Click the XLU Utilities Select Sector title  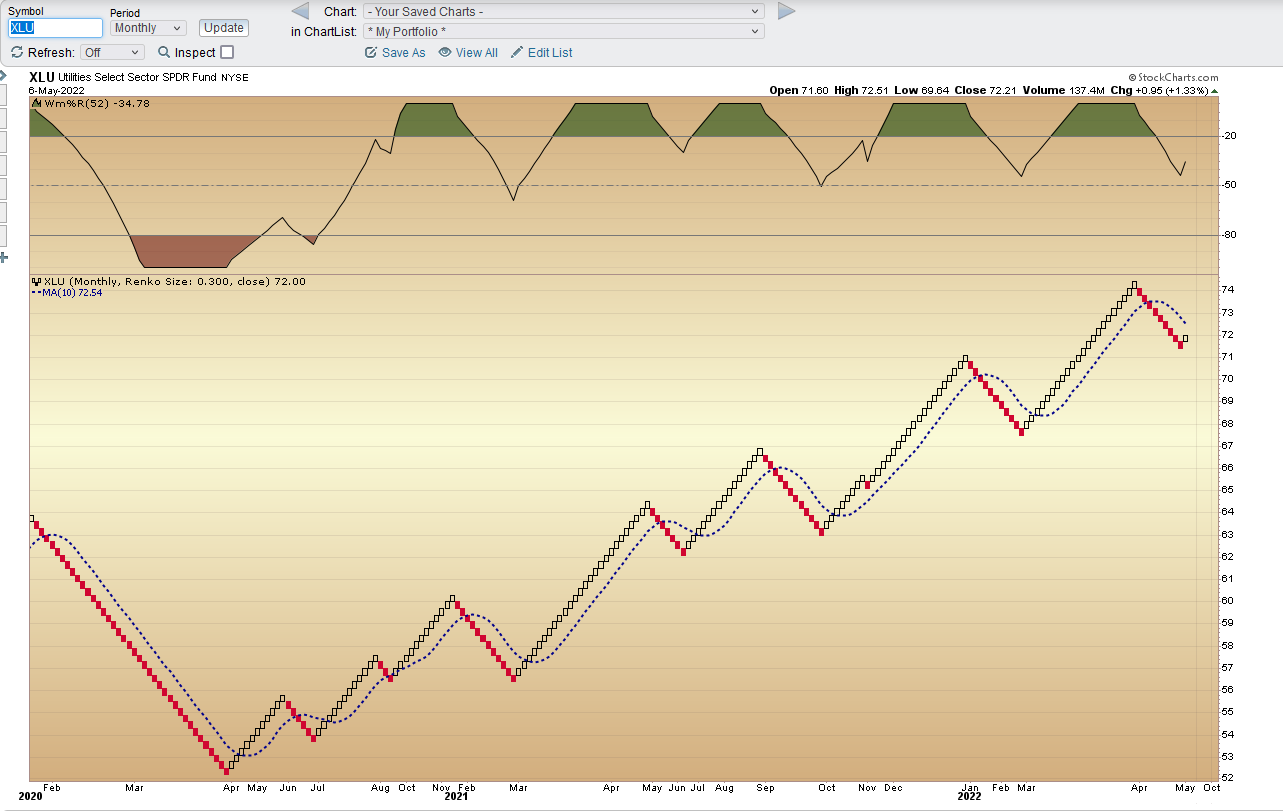(139, 77)
